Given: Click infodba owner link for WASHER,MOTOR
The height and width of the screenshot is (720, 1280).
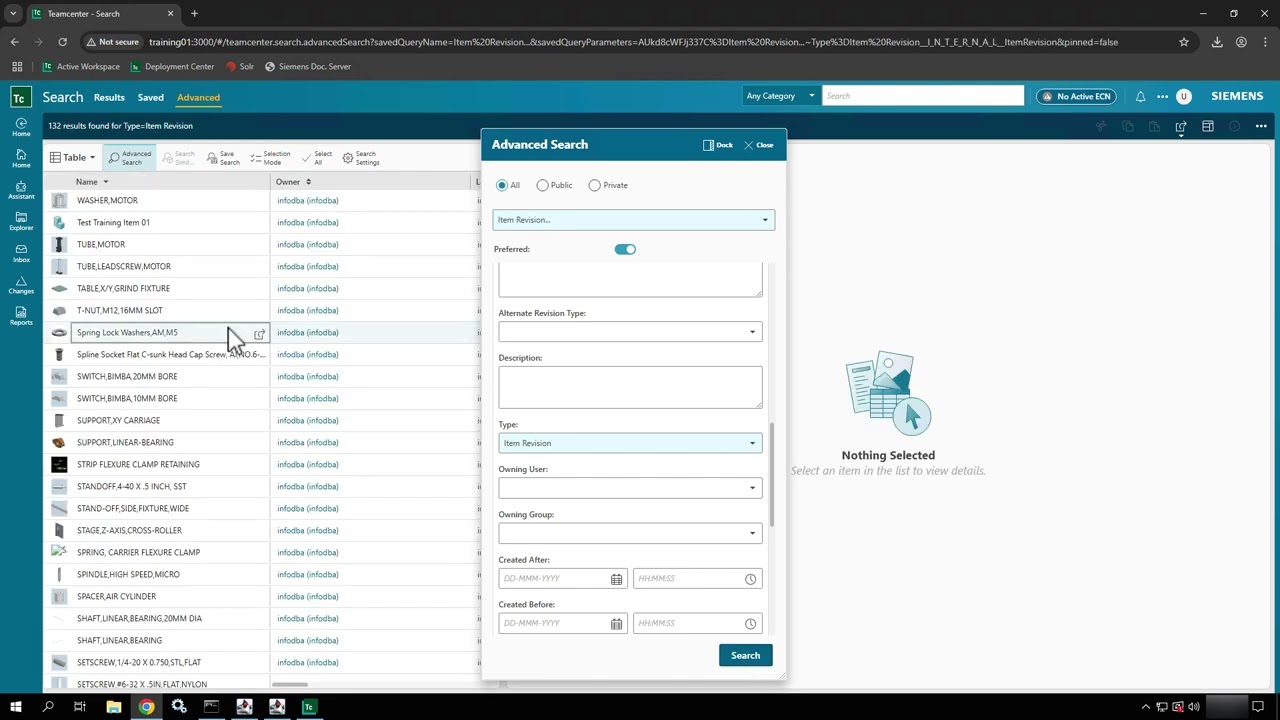Looking at the screenshot, I should pyautogui.click(x=308, y=200).
